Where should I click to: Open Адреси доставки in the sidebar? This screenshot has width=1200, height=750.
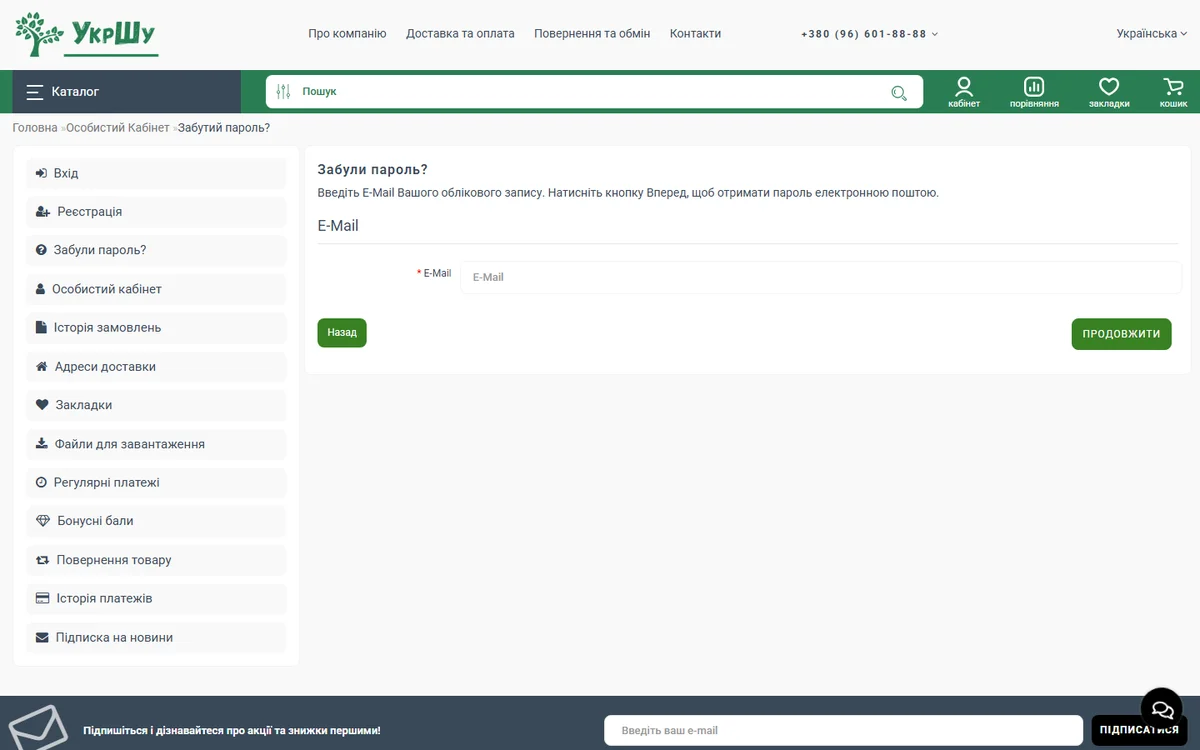(156, 367)
